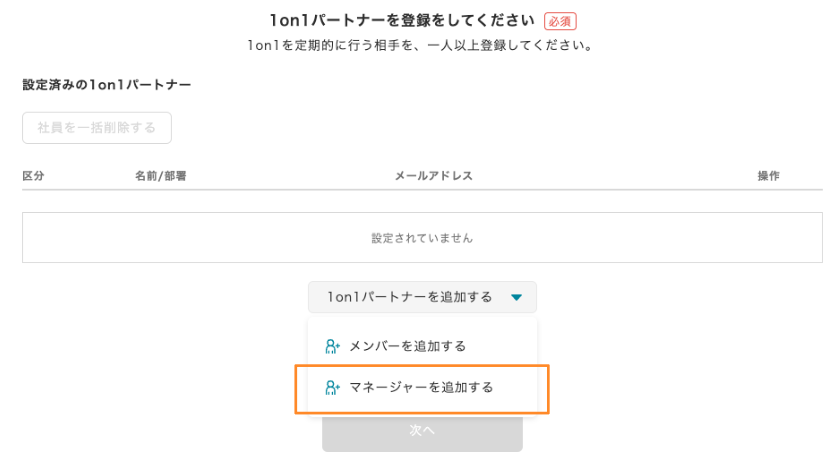Click the メールアドレス column header

433,176
